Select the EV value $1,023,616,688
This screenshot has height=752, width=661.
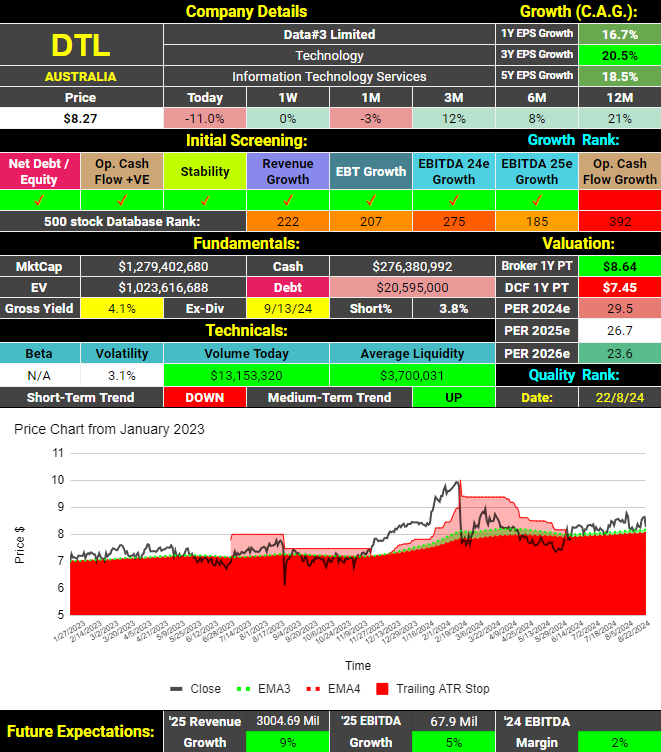tap(164, 288)
